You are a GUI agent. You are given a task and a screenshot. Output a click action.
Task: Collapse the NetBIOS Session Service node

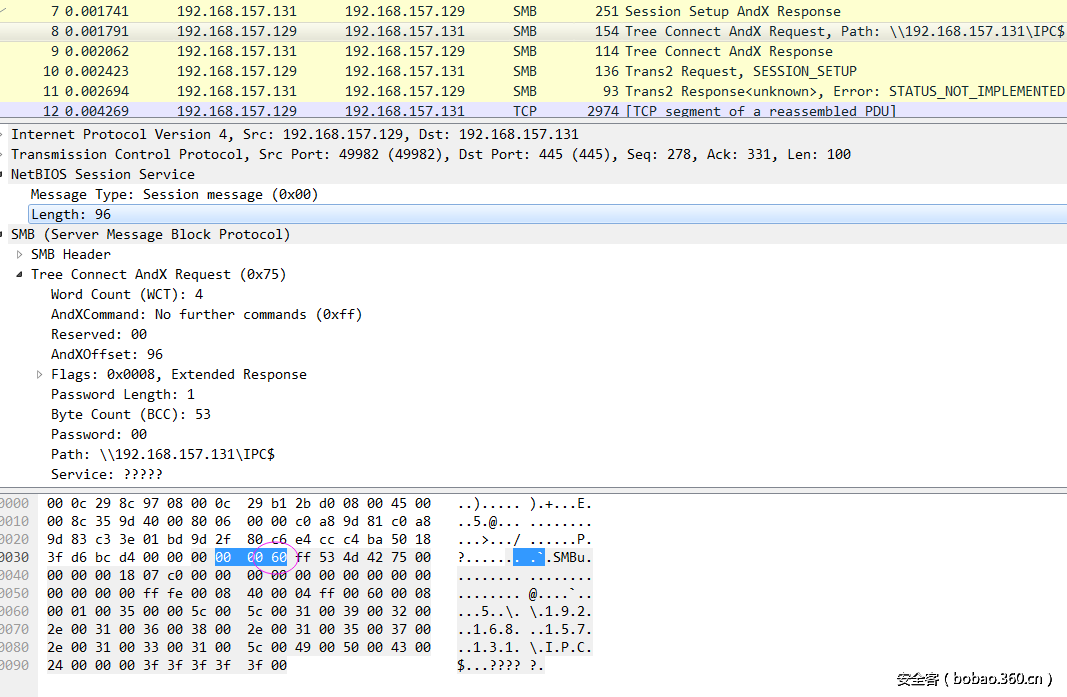tap(4, 175)
